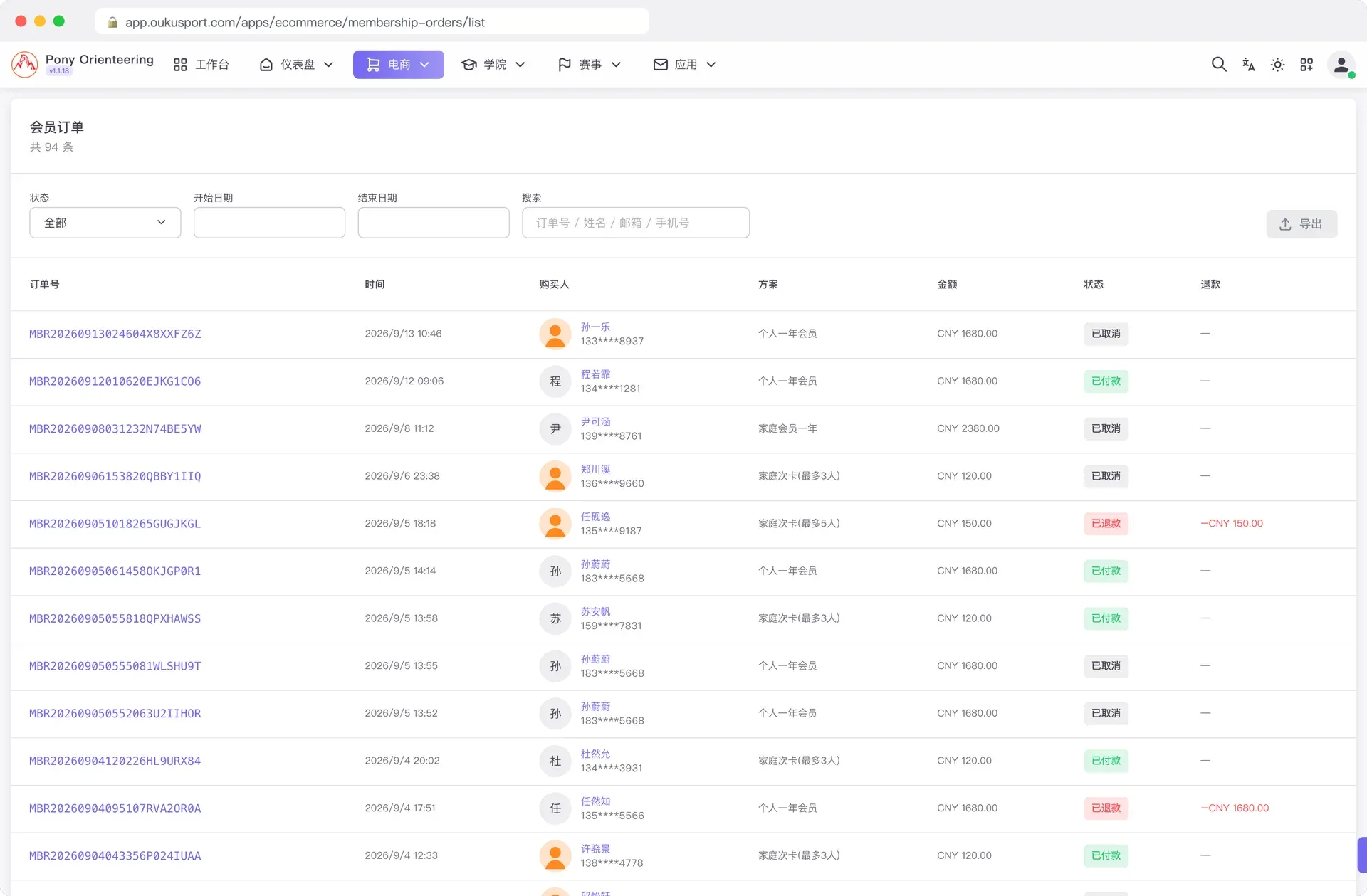Toggle the light/dark theme sun icon
1367x896 pixels.
coord(1277,65)
